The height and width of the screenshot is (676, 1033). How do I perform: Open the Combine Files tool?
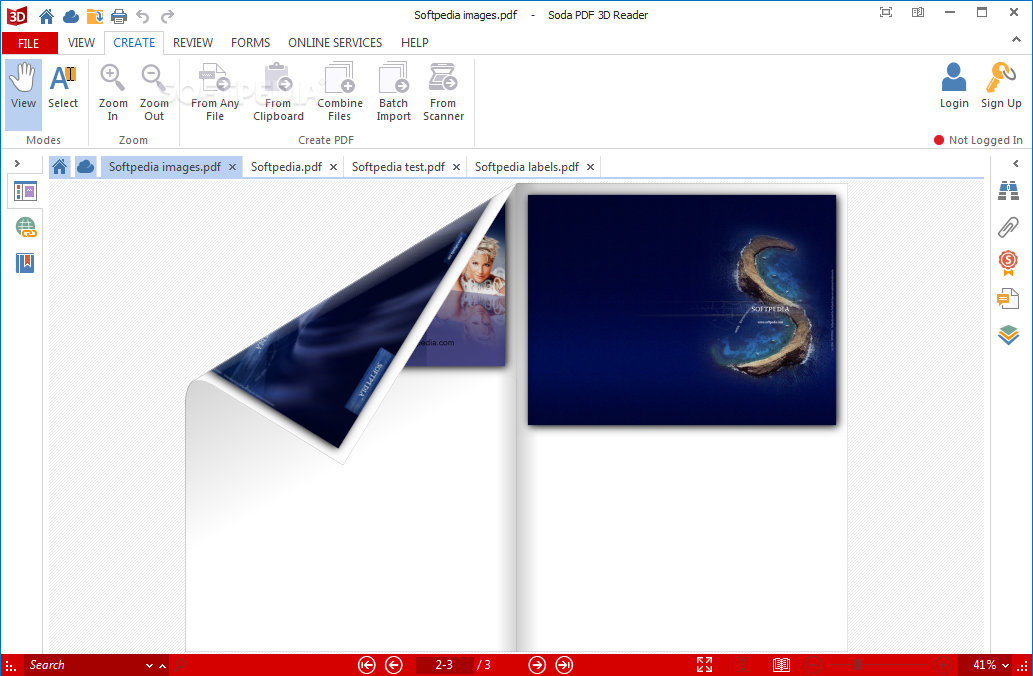click(339, 92)
